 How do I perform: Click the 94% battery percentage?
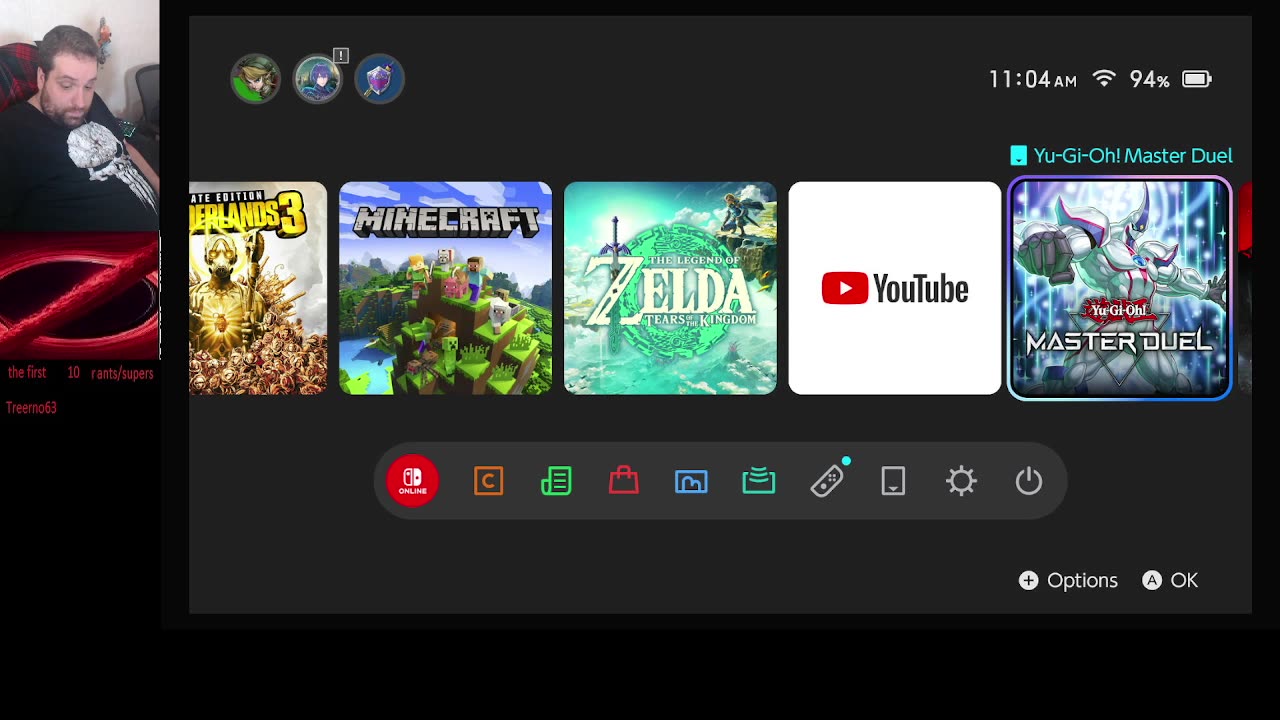tap(1150, 79)
